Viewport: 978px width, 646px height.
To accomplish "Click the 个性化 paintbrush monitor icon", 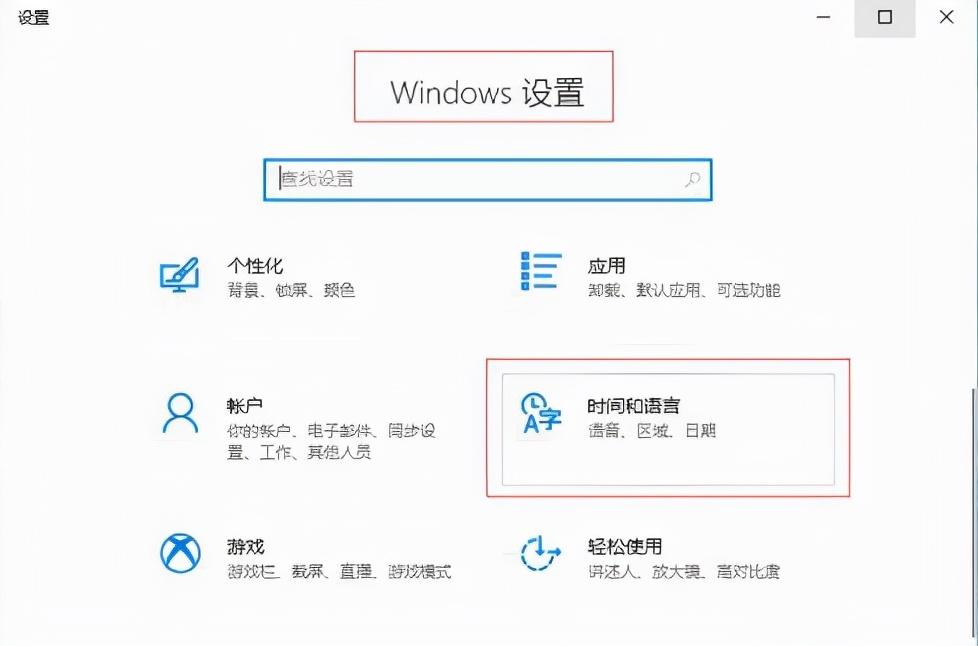I will [180, 275].
